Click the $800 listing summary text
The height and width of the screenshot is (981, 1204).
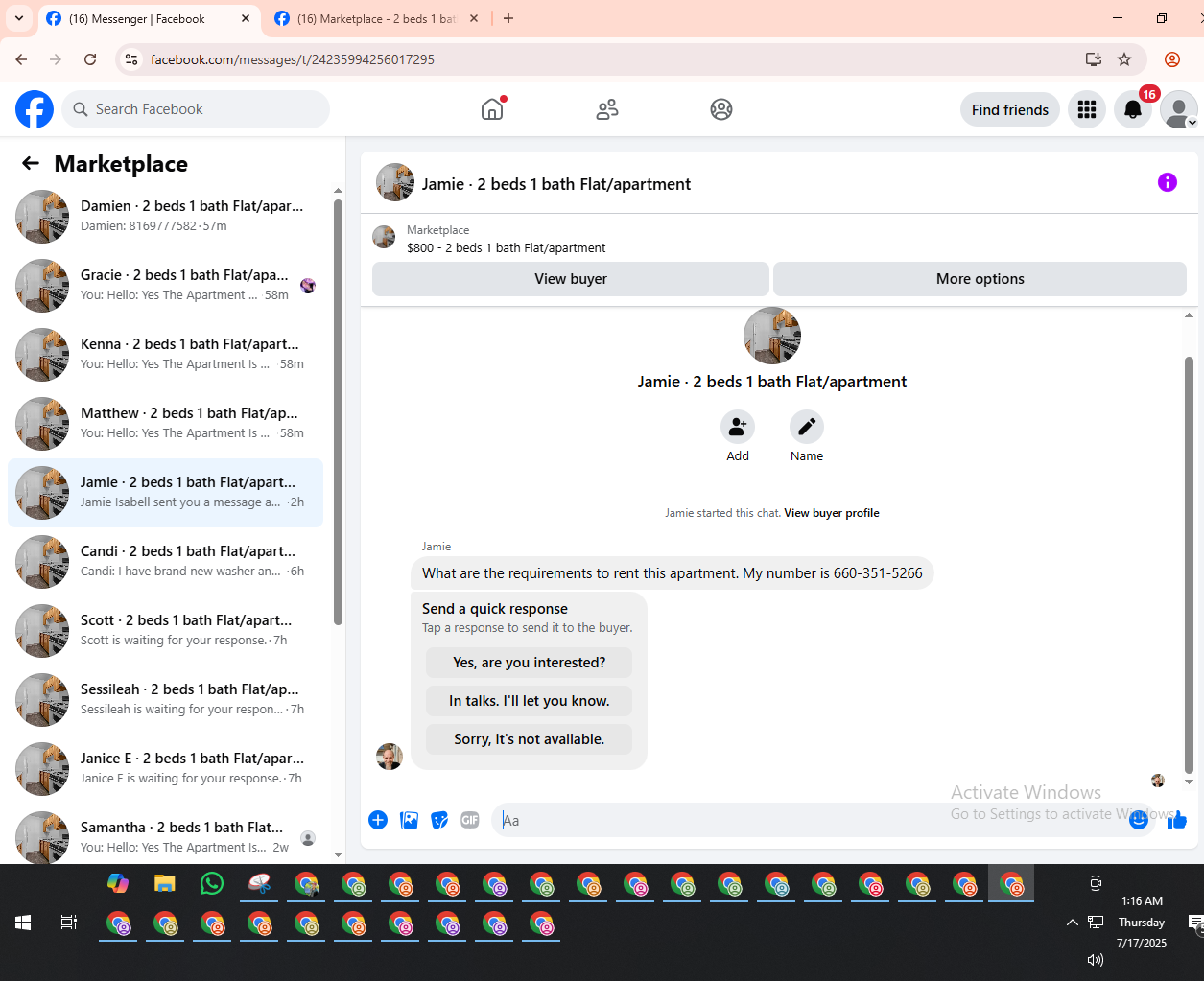click(506, 247)
